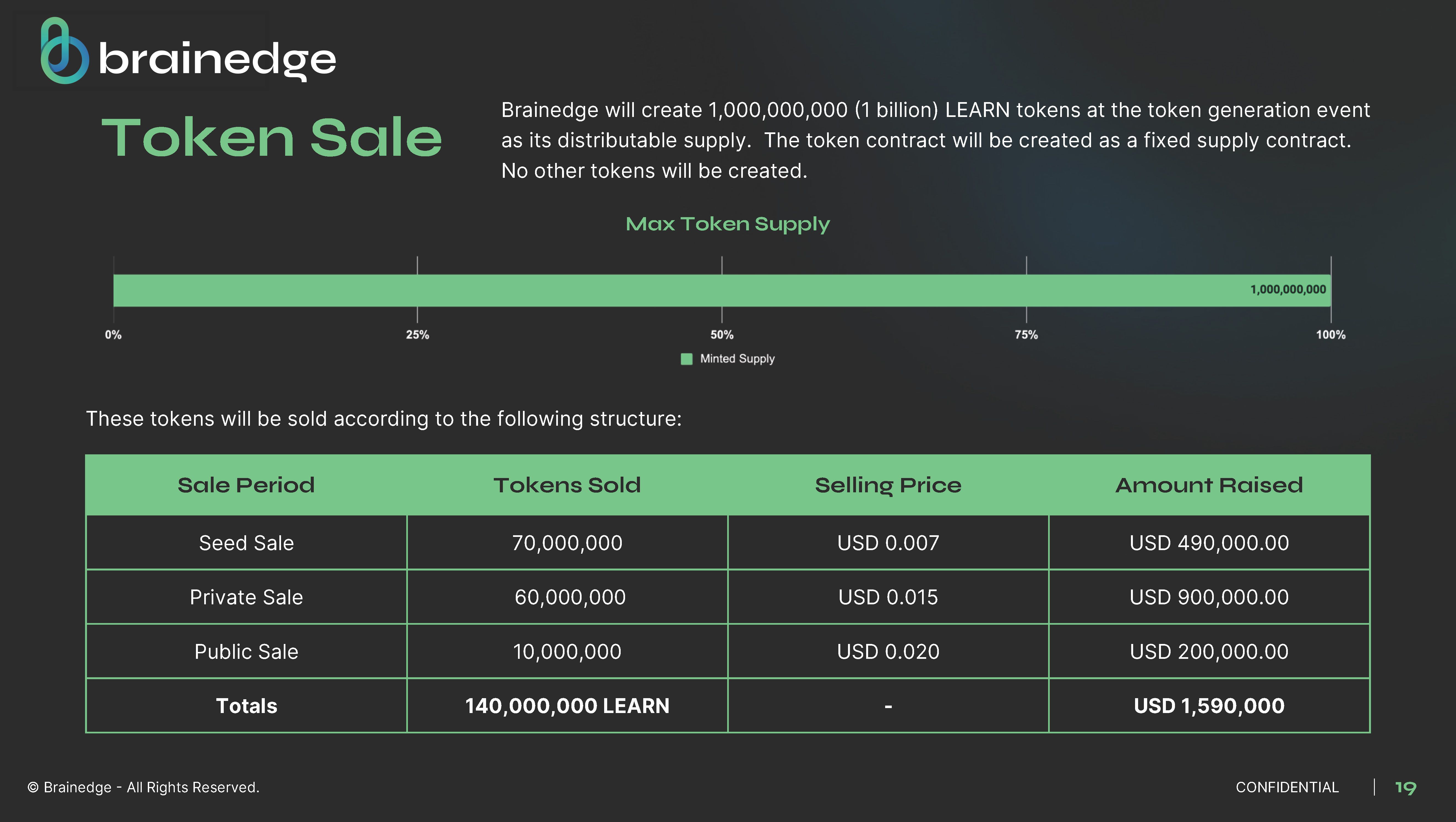The image size is (1456, 822).
Task: Click the green minted supply bar
Action: click(x=678, y=291)
